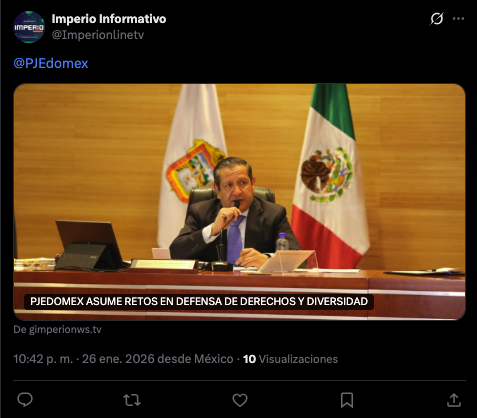Open the Grok explain-post icon
The image size is (477, 418).
coord(436,19)
